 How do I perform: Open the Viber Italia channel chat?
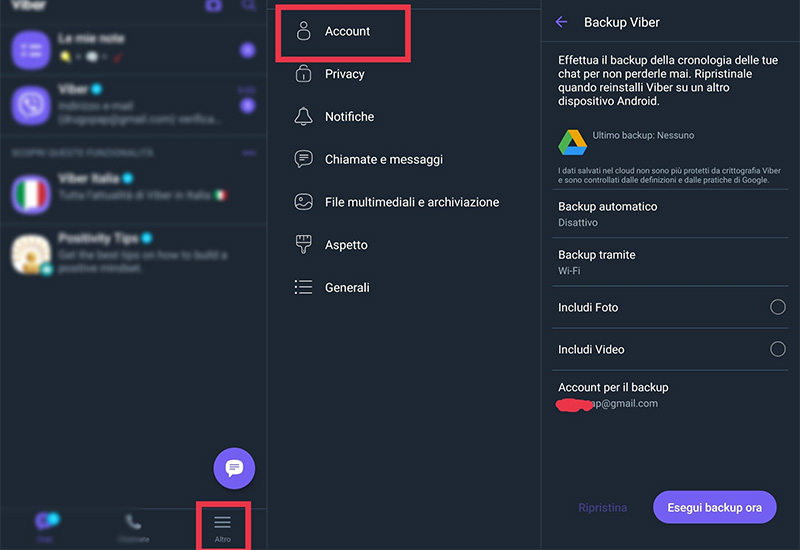pos(134,193)
